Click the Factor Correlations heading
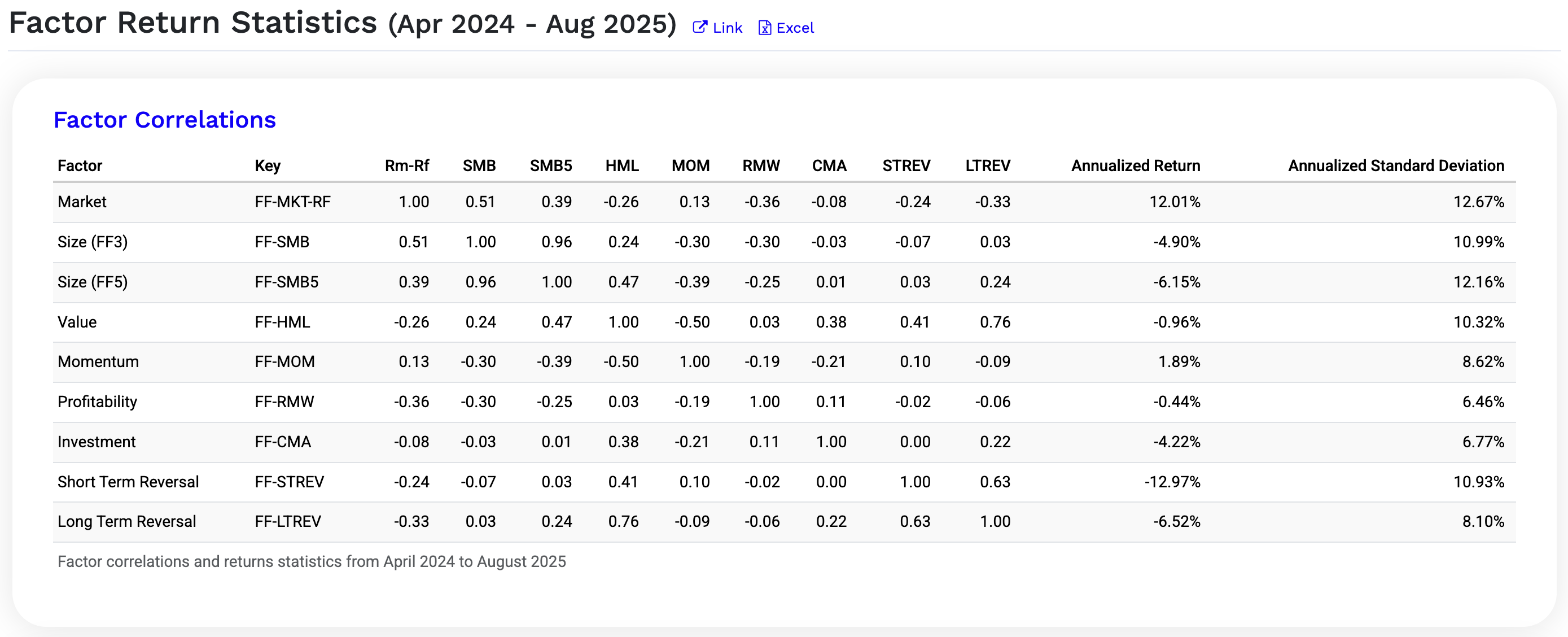The height and width of the screenshot is (637, 1568). point(164,120)
